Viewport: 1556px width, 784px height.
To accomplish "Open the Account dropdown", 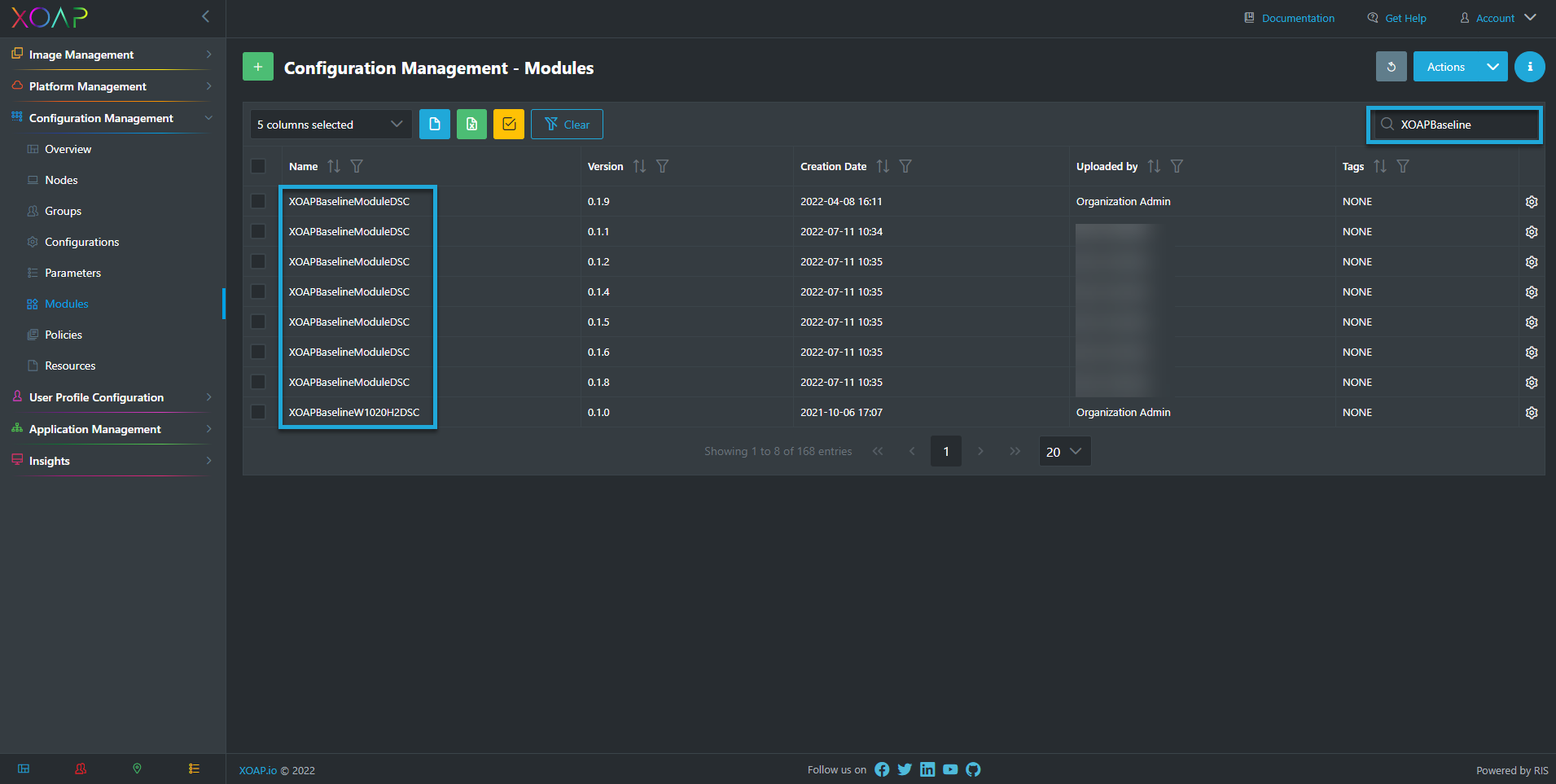I will pyautogui.click(x=1498, y=18).
